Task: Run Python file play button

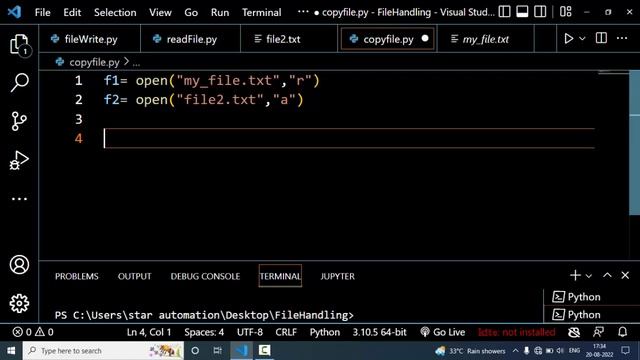Action: pos(569,39)
